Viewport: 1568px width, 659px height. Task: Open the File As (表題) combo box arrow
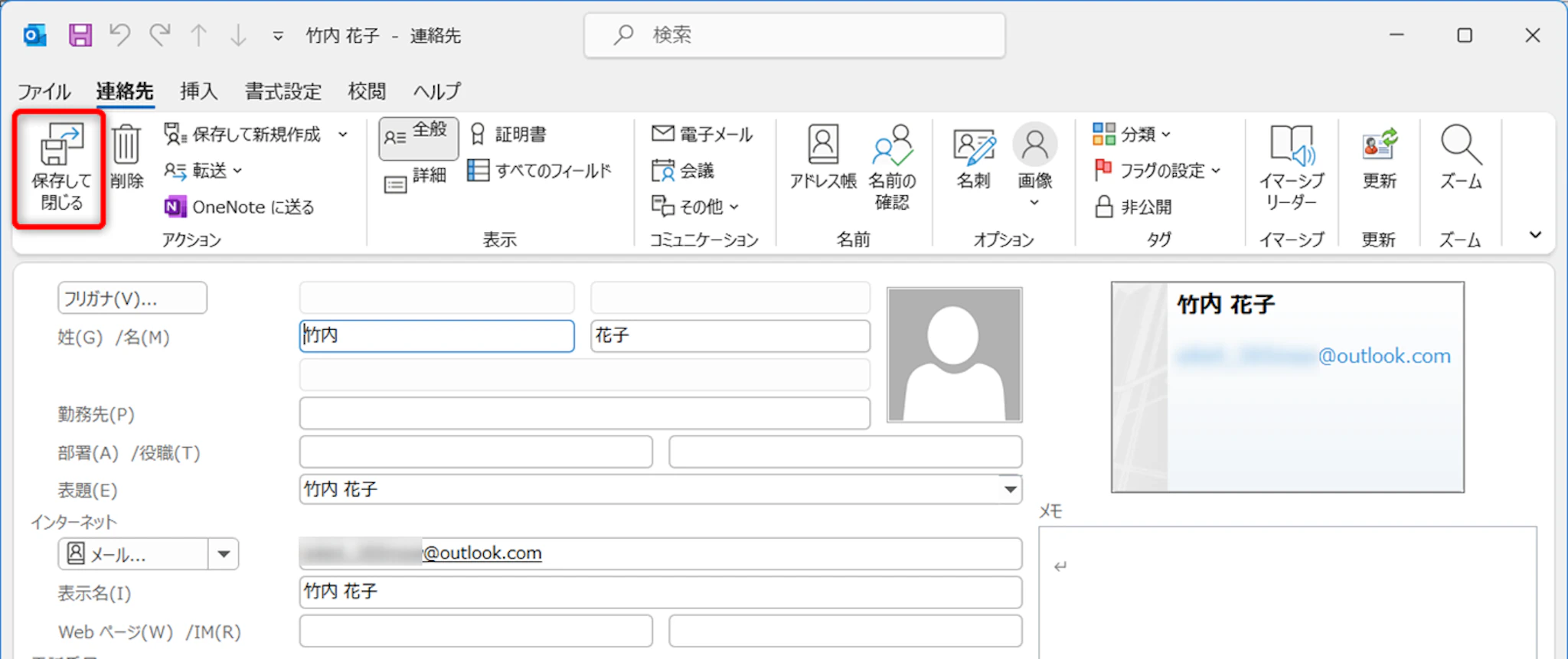pyautogui.click(x=1010, y=489)
